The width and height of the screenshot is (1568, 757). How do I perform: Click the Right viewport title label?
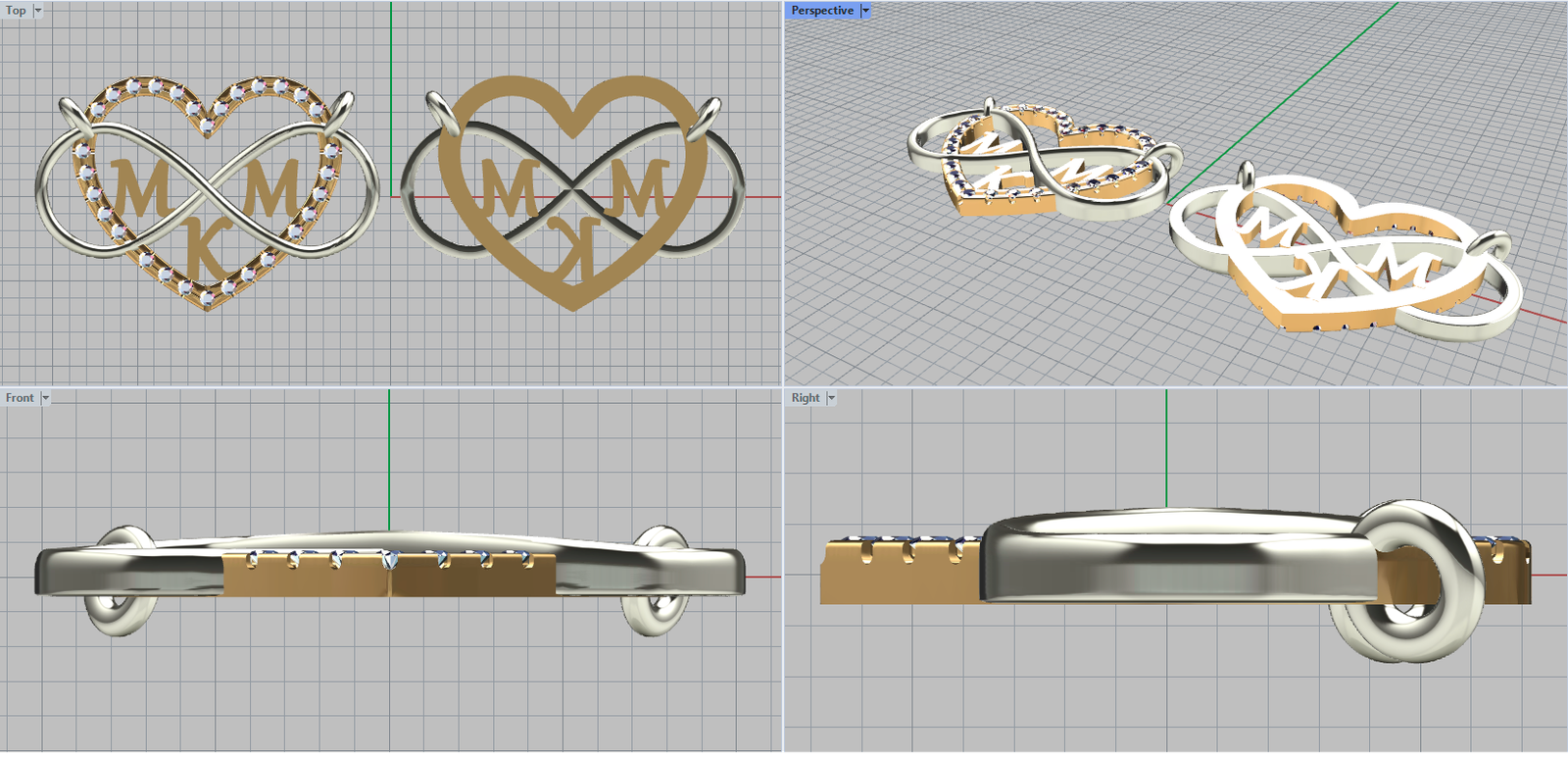click(x=806, y=398)
